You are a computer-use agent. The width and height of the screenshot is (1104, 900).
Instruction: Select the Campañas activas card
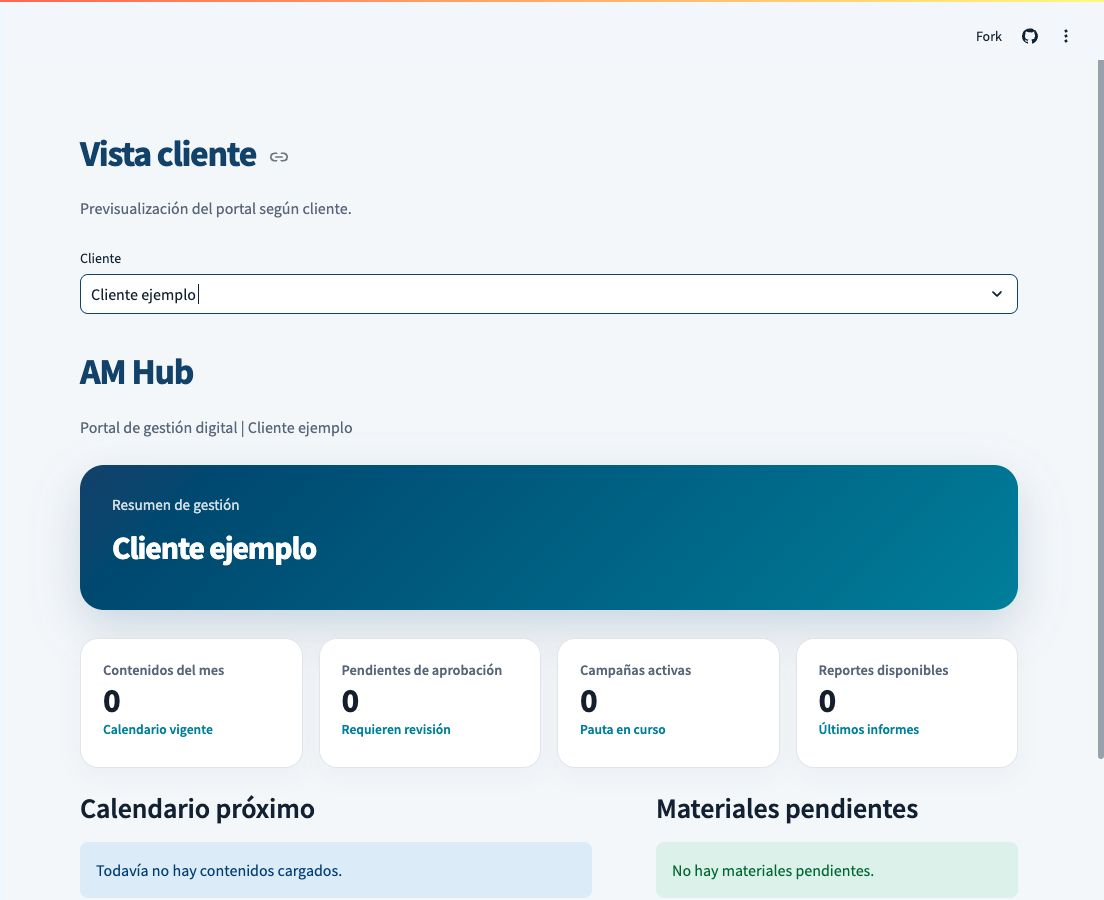668,703
